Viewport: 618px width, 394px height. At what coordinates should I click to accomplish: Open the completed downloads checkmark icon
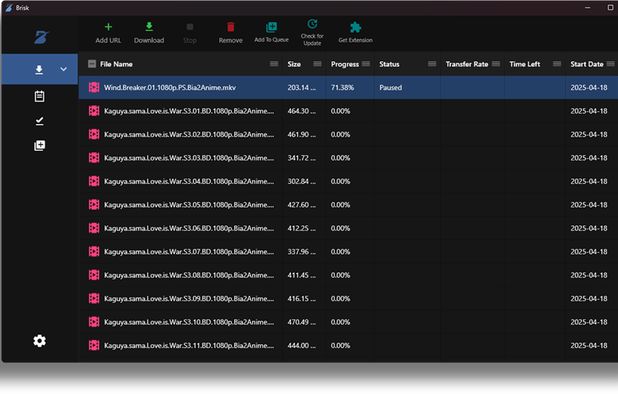point(39,121)
